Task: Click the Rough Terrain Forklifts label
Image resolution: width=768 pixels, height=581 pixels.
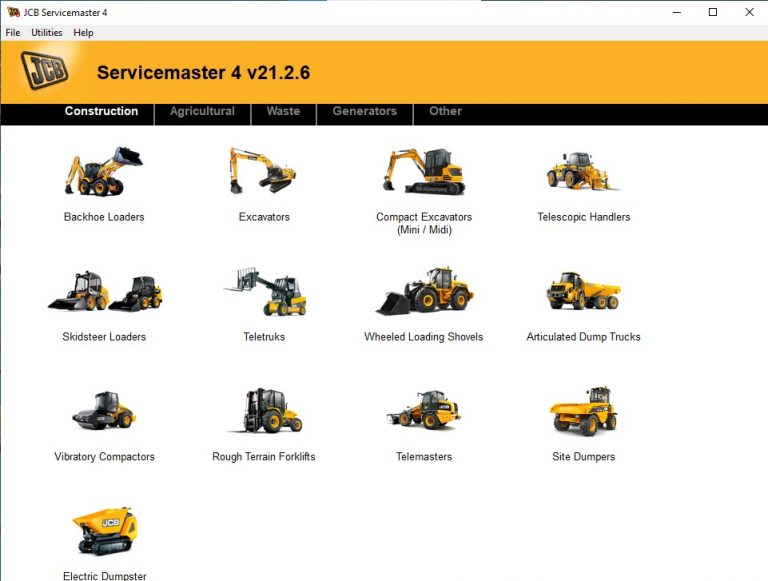Action: [264, 457]
